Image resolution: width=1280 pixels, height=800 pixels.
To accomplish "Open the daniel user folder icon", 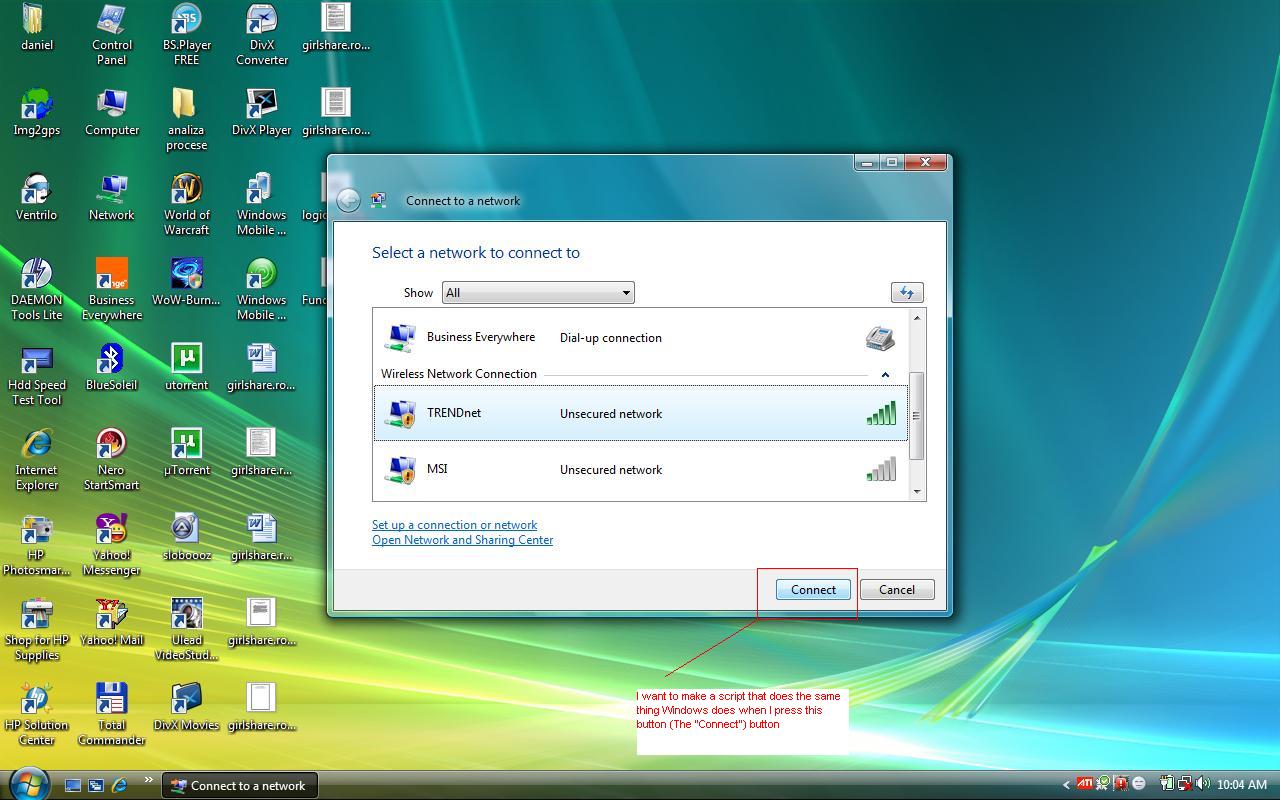I will point(36,28).
